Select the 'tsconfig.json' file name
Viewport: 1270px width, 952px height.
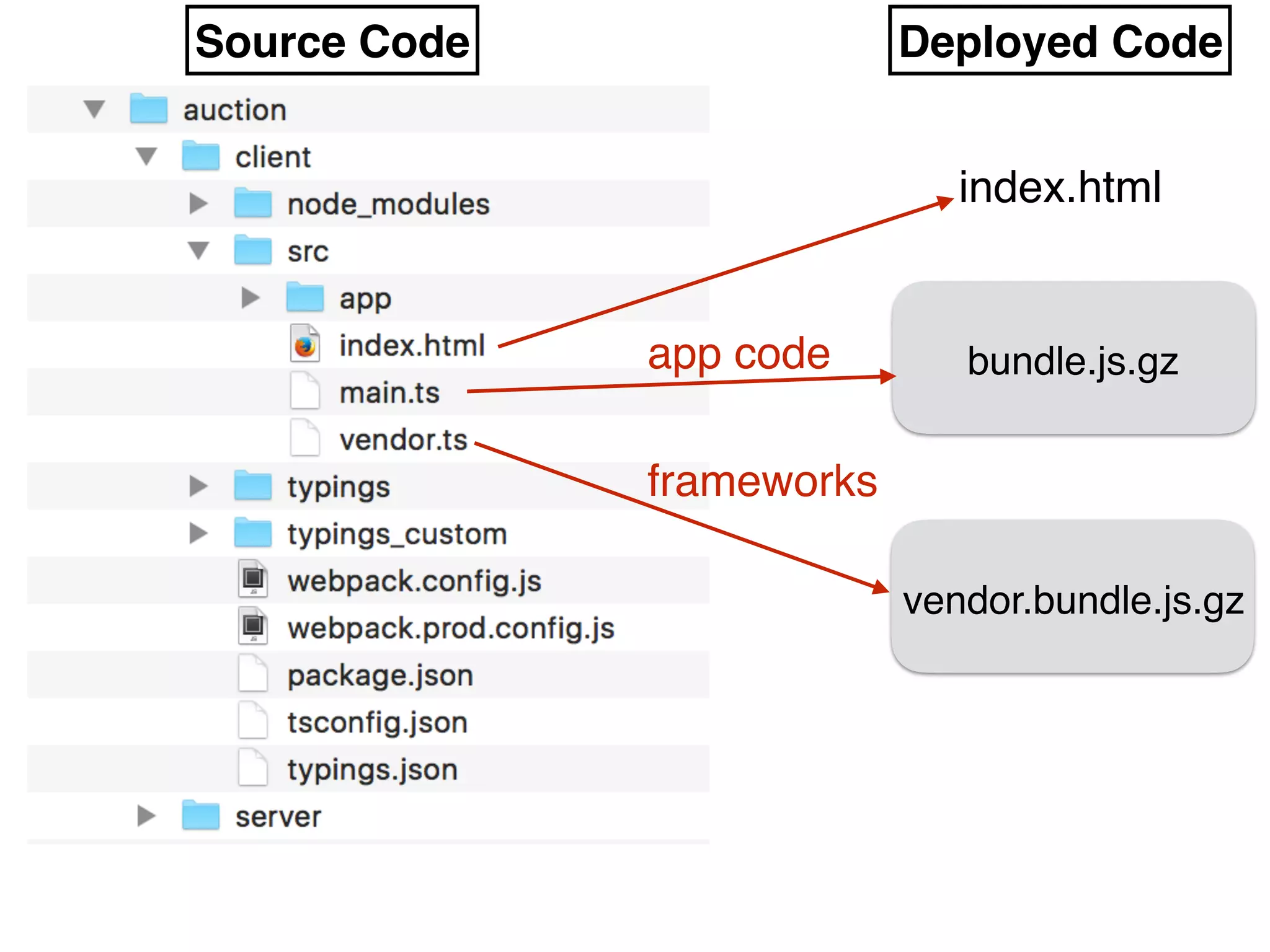[x=377, y=724]
